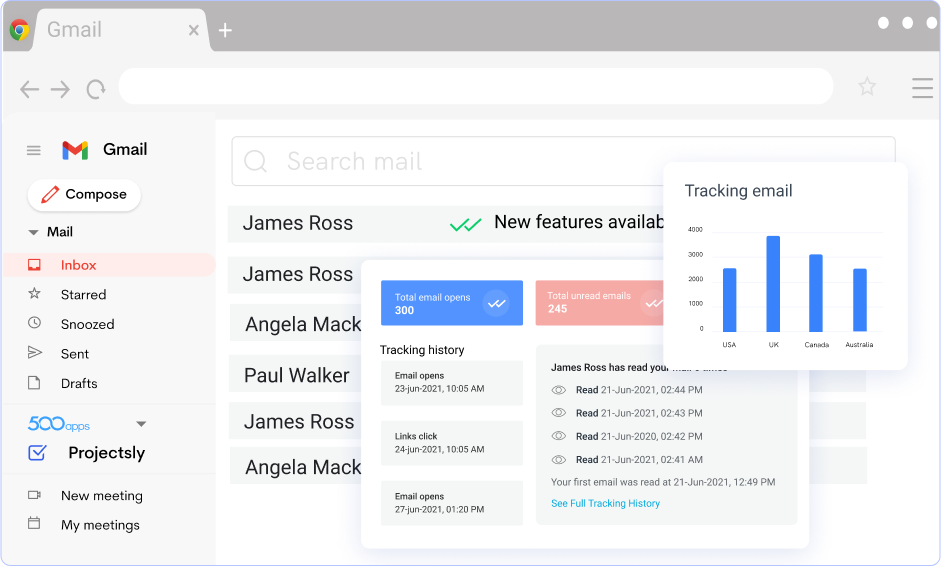Go to the Snoozed folder

point(87,324)
